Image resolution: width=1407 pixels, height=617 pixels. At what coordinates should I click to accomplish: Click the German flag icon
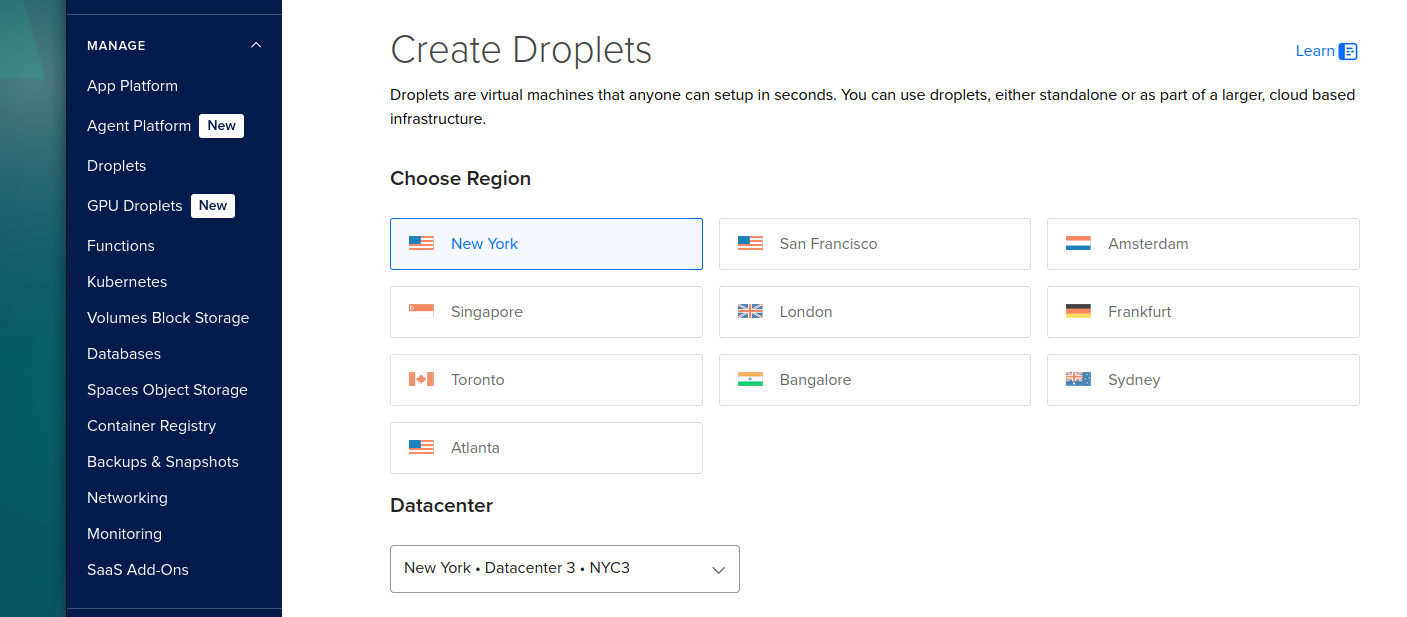[x=1078, y=311]
